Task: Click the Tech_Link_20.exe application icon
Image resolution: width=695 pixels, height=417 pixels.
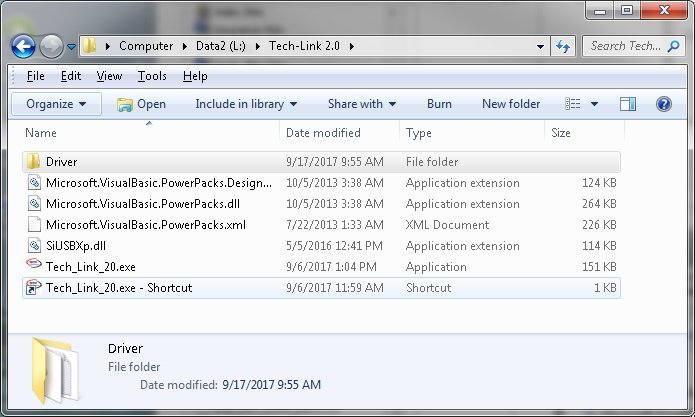Action: coord(33,267)
